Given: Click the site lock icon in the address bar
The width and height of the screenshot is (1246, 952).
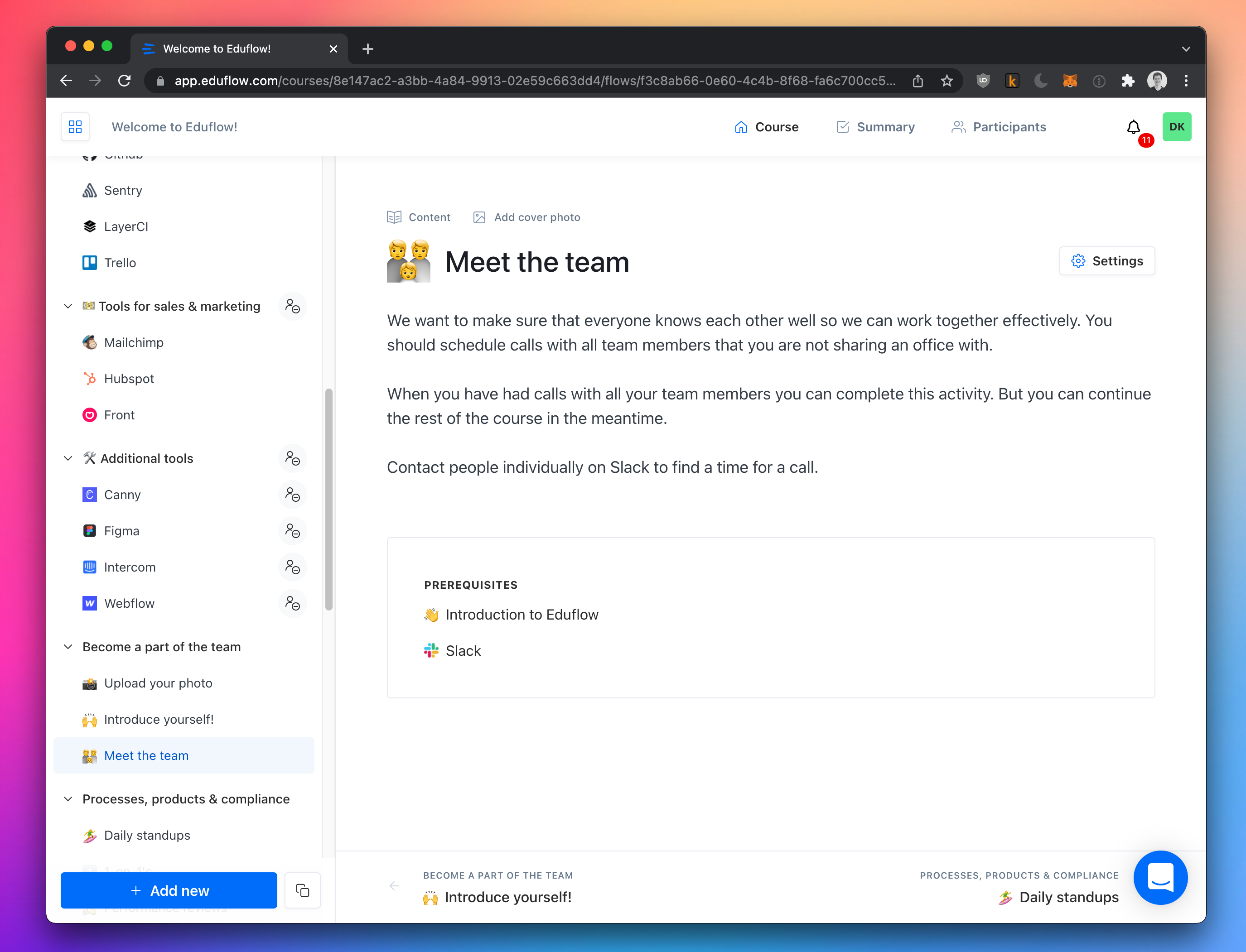Looking at the screenshot, I should tap(160, 81).
